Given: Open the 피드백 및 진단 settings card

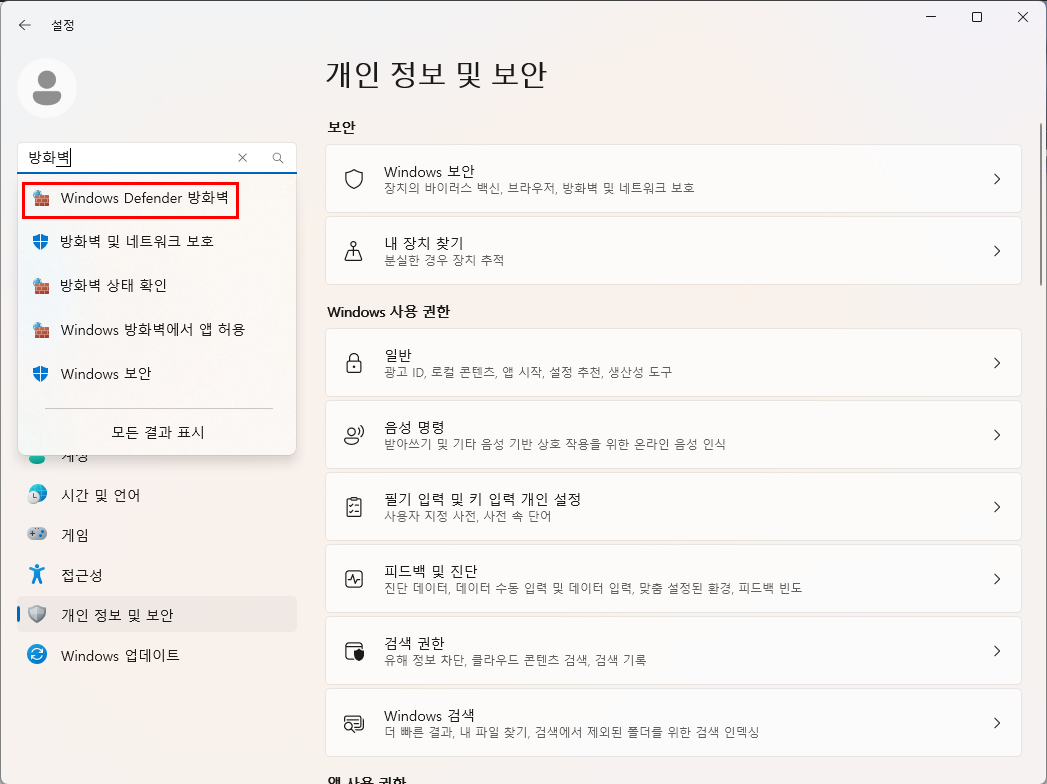Looking at the screenshot, I should 673,579.
